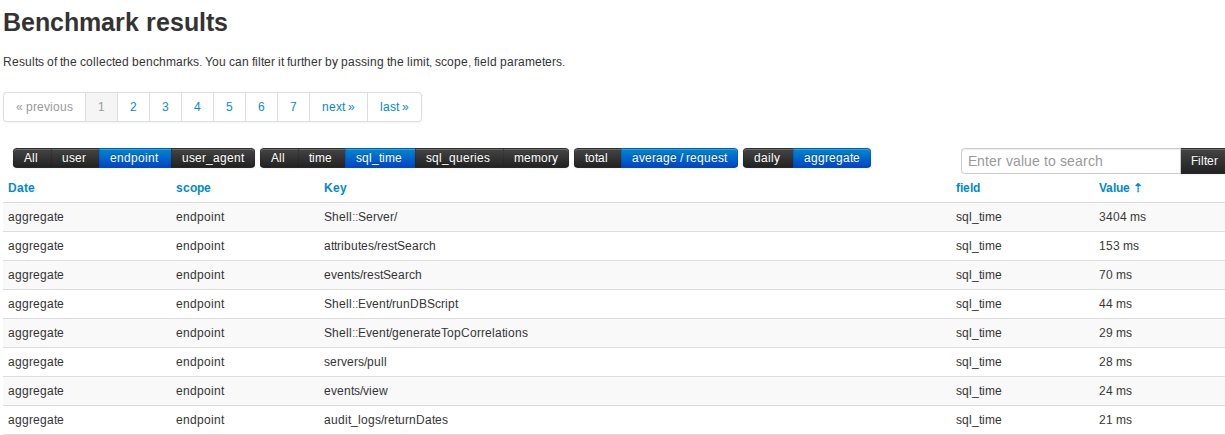Image resolution: width=1225 pixels, height=435 pixels.
Task: Switch to daily view
Action: [x=767, y=158]
